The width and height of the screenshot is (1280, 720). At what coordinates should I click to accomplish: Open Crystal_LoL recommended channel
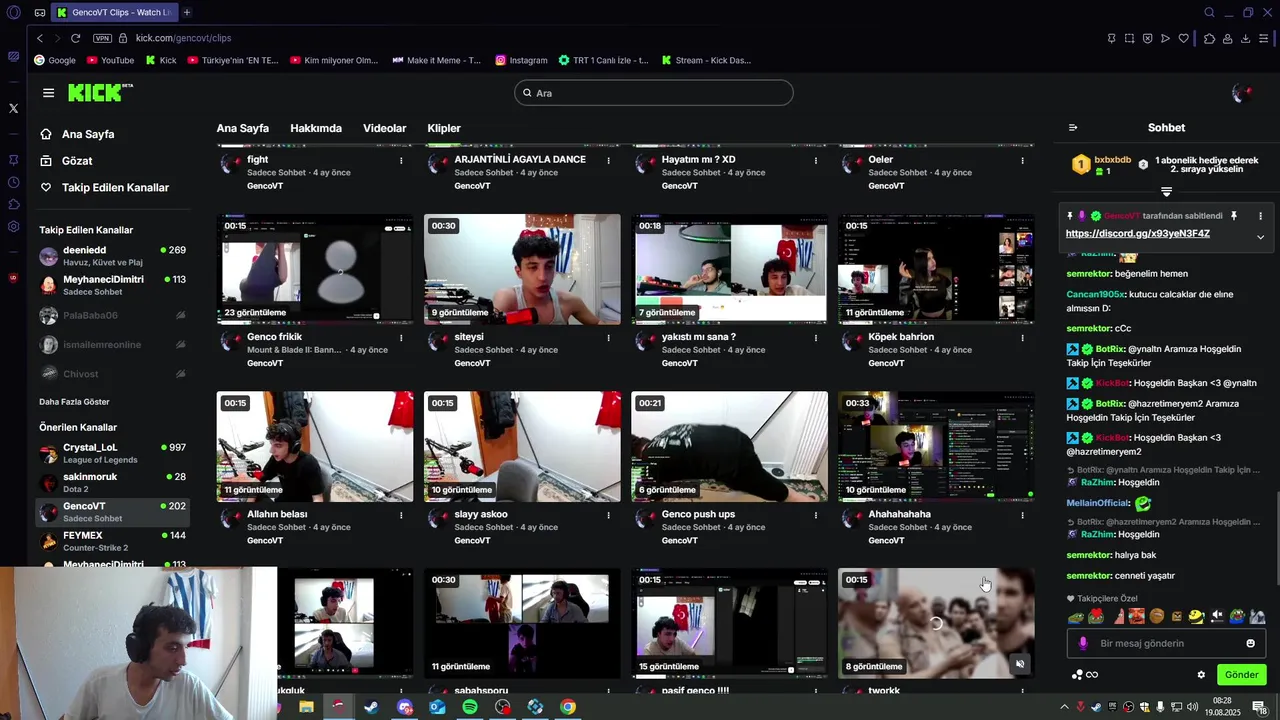coord(112,453)
